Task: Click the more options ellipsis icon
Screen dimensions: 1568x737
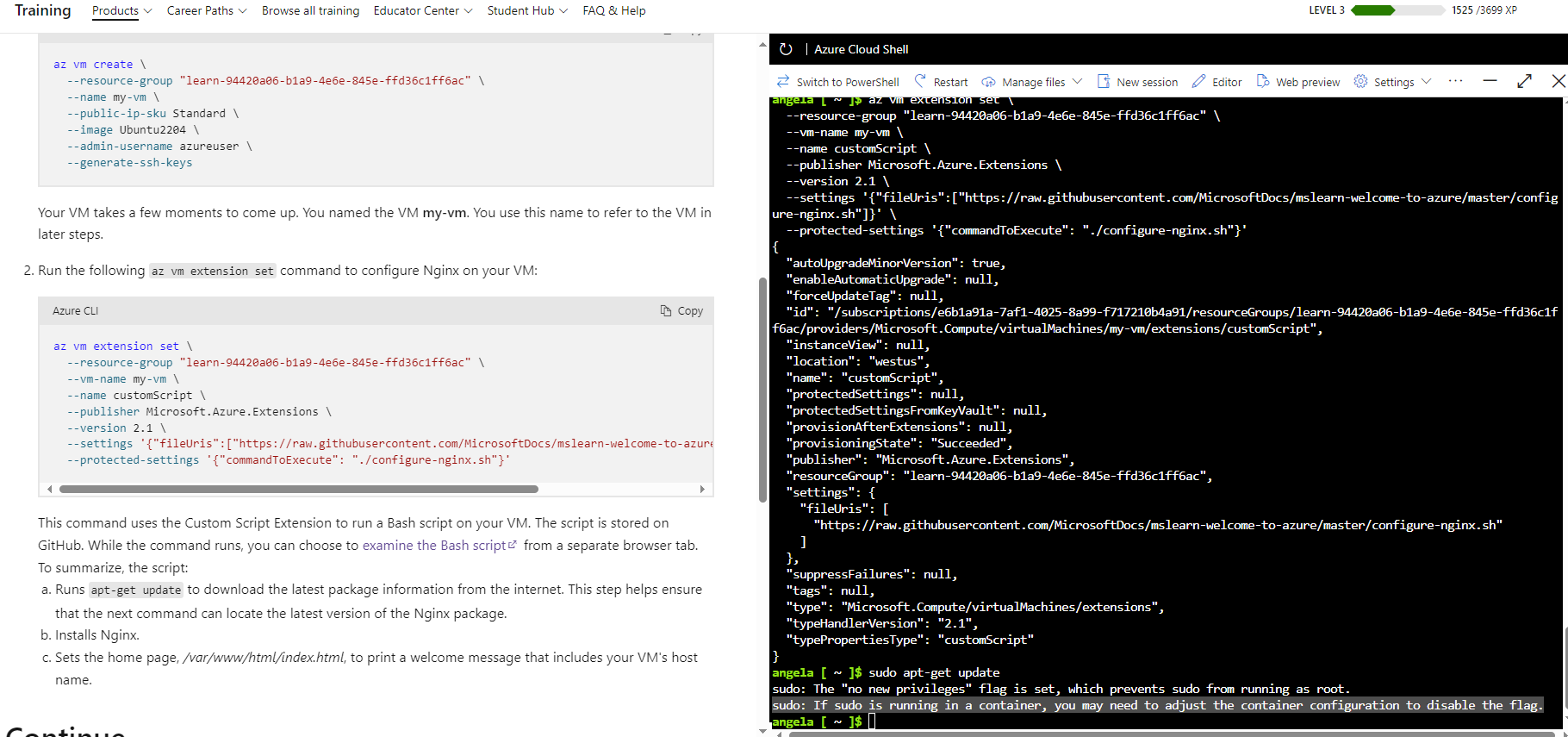Action: (1455, 81)
